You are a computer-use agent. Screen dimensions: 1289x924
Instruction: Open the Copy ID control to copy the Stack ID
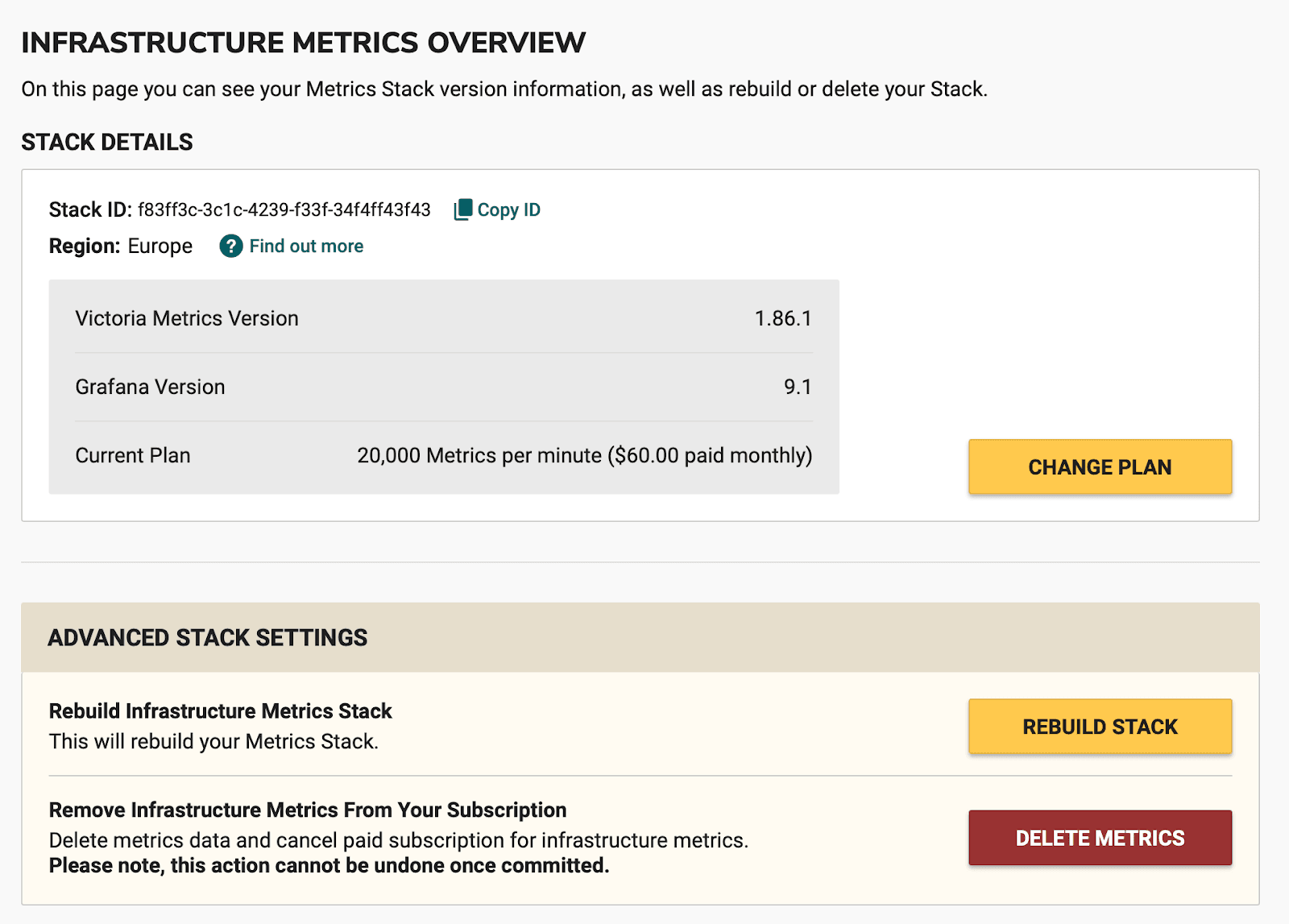click(495, 209)
